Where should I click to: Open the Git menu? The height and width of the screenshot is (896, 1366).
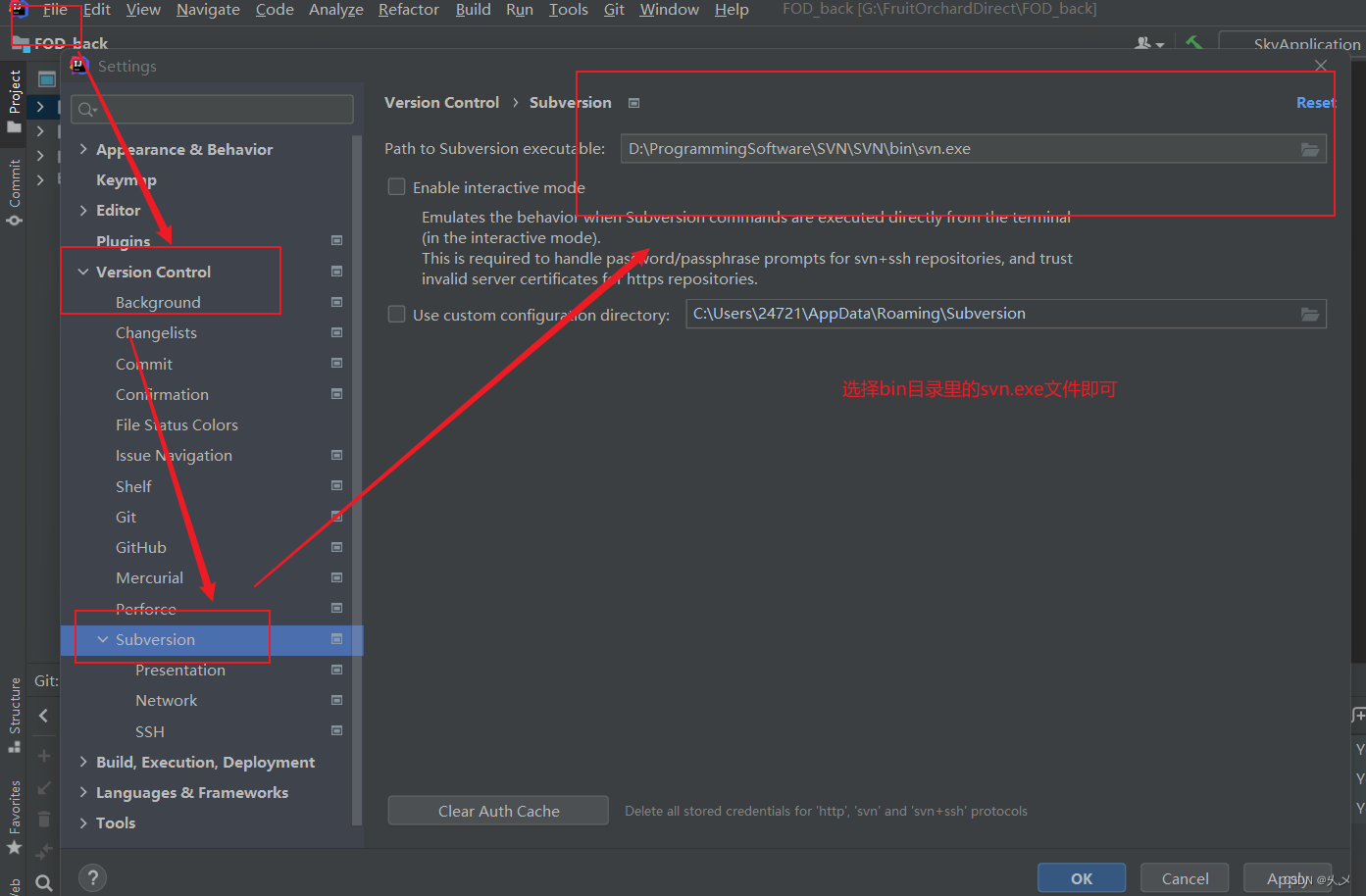point(614,10)
